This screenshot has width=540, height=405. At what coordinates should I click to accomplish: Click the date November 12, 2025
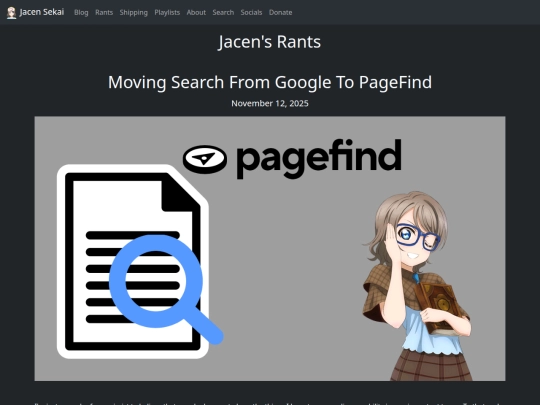(x=270, y=103)
